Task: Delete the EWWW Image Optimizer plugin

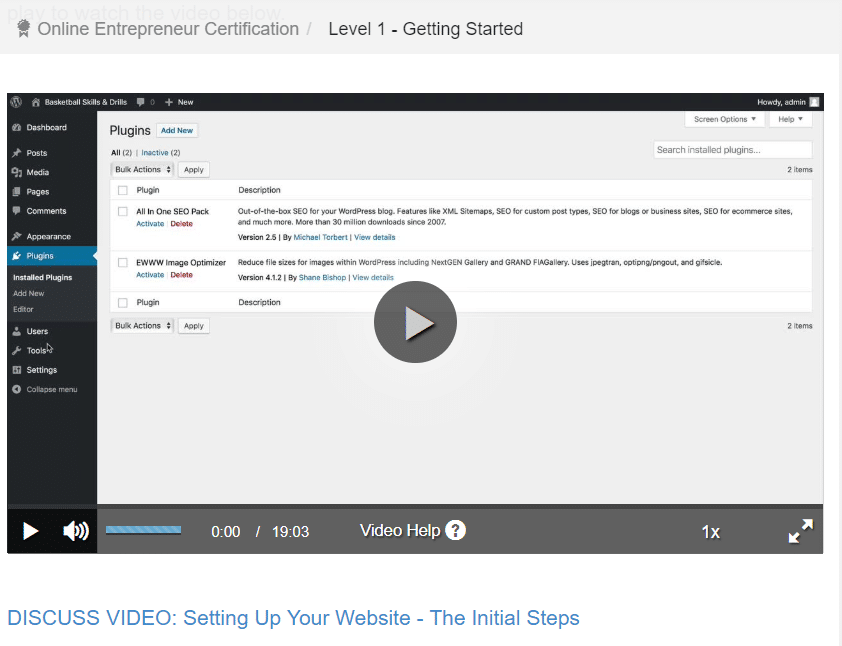Action: click(182, 275)
